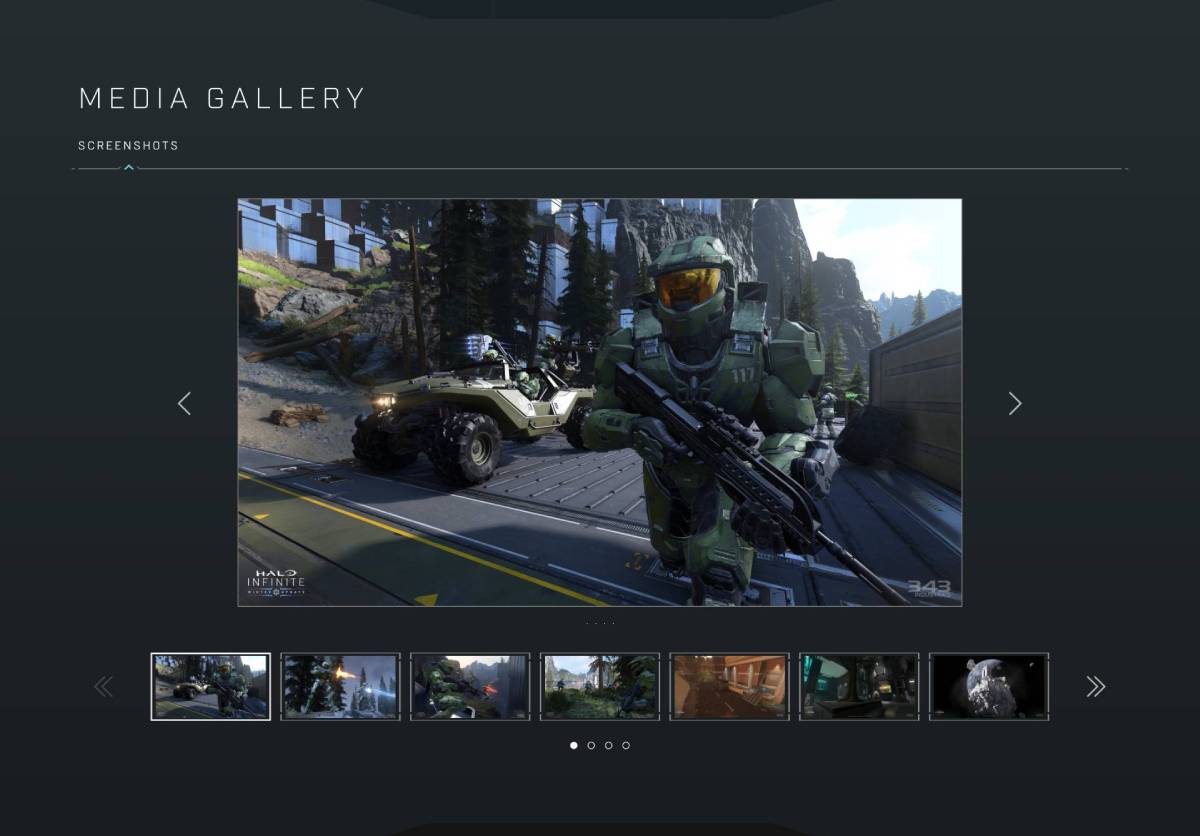Select the green field landscape thumbnail
Viewport: 1200px width, 836px height.
click(x=600, y=686)
